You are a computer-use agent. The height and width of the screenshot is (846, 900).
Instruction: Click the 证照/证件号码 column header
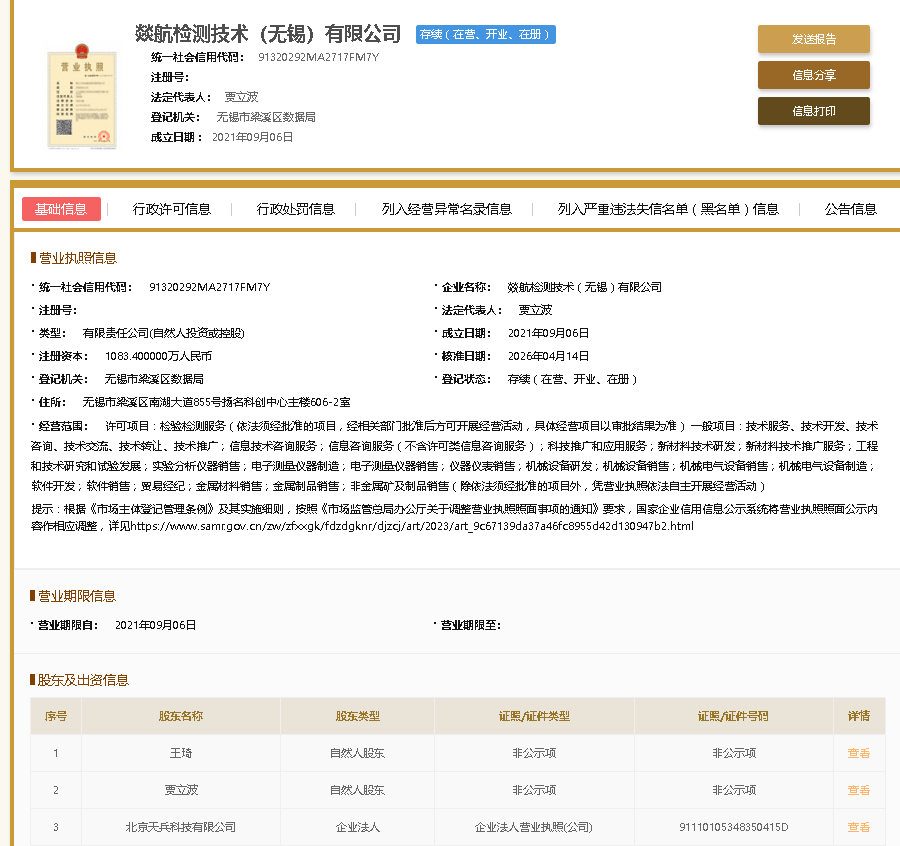point(733,716)
